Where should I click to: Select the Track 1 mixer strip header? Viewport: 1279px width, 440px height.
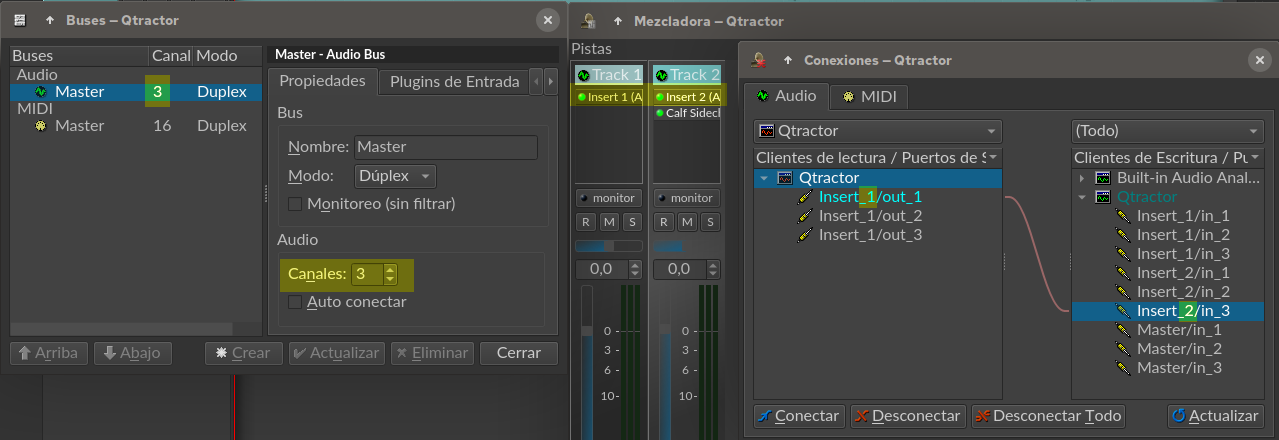[x=609, y=75]
